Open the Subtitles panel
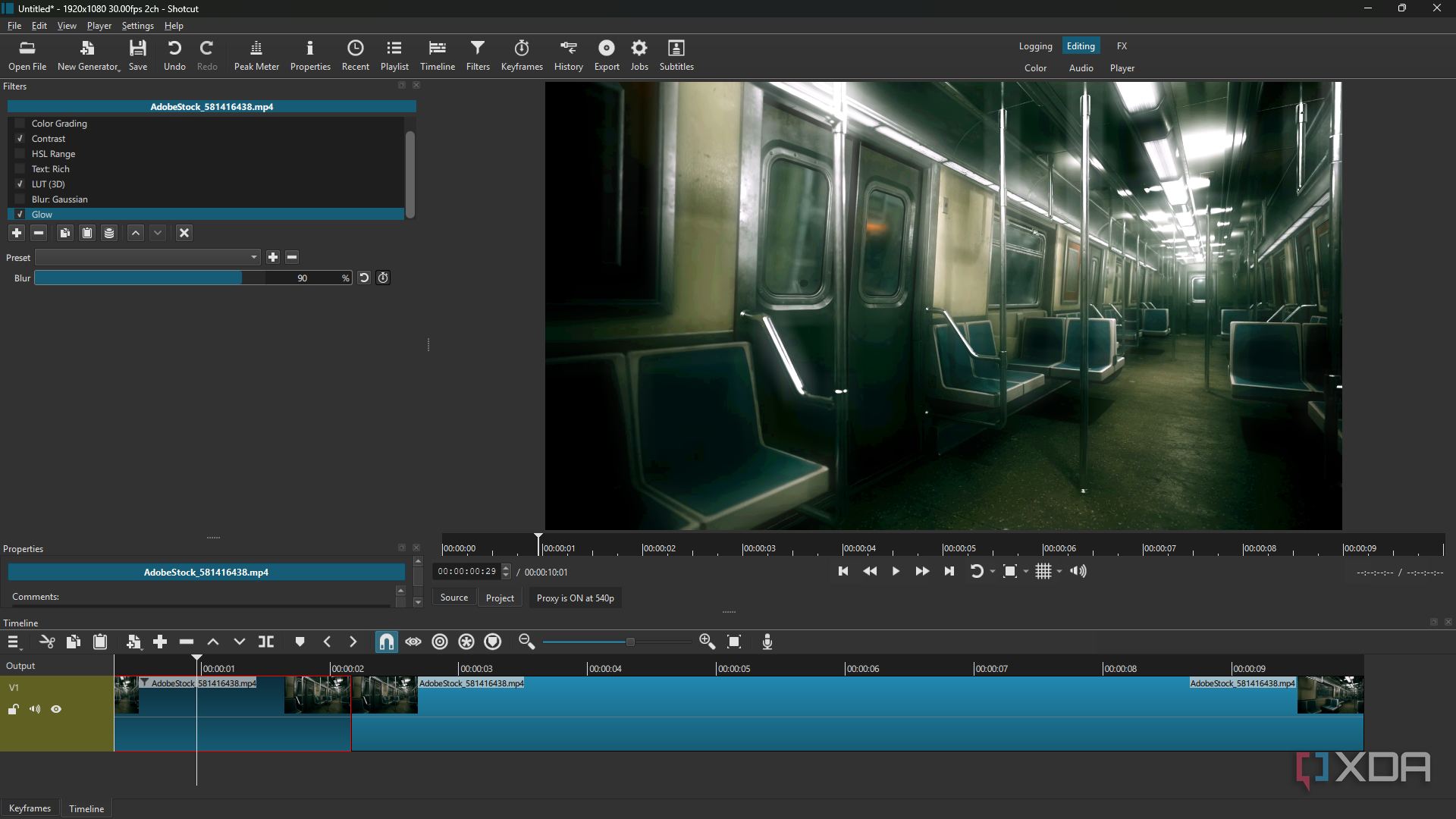This screenshot has height=819, width=1456. point(676,55)
